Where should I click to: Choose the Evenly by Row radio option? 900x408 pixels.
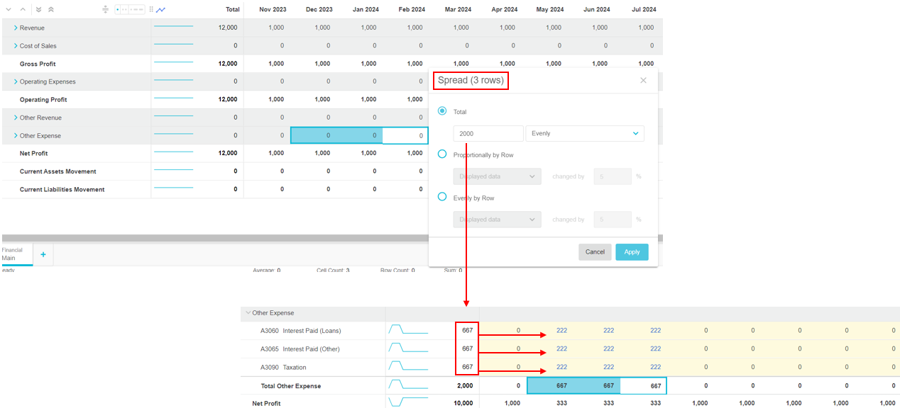coord(442,197)
